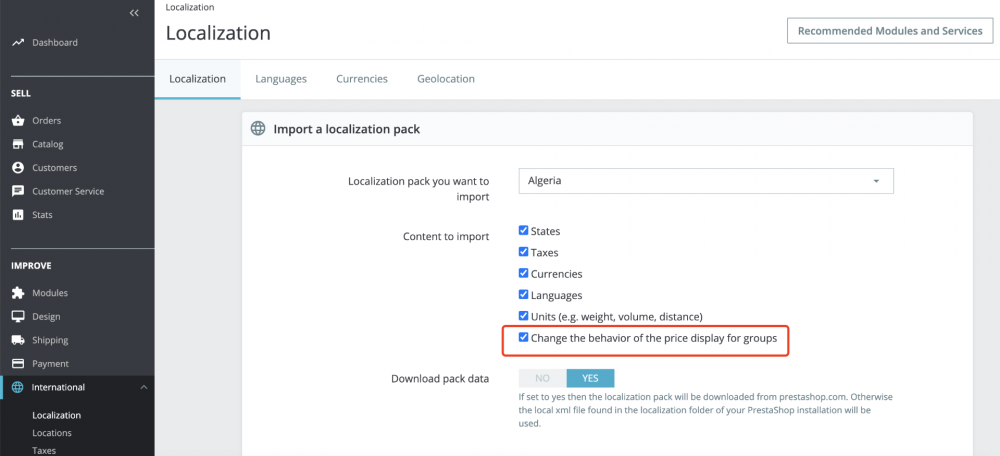
Task: Click the Stats bar chart icon
Action: (18, 215)
